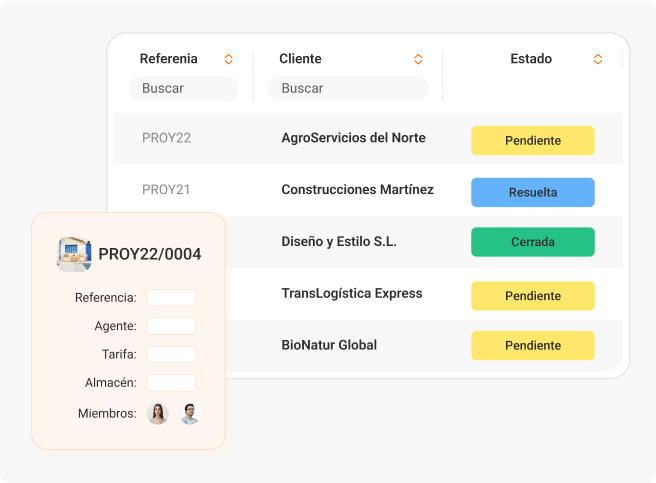Open the PROY22 reference row

pyautogui.click(x=166, y=138)
